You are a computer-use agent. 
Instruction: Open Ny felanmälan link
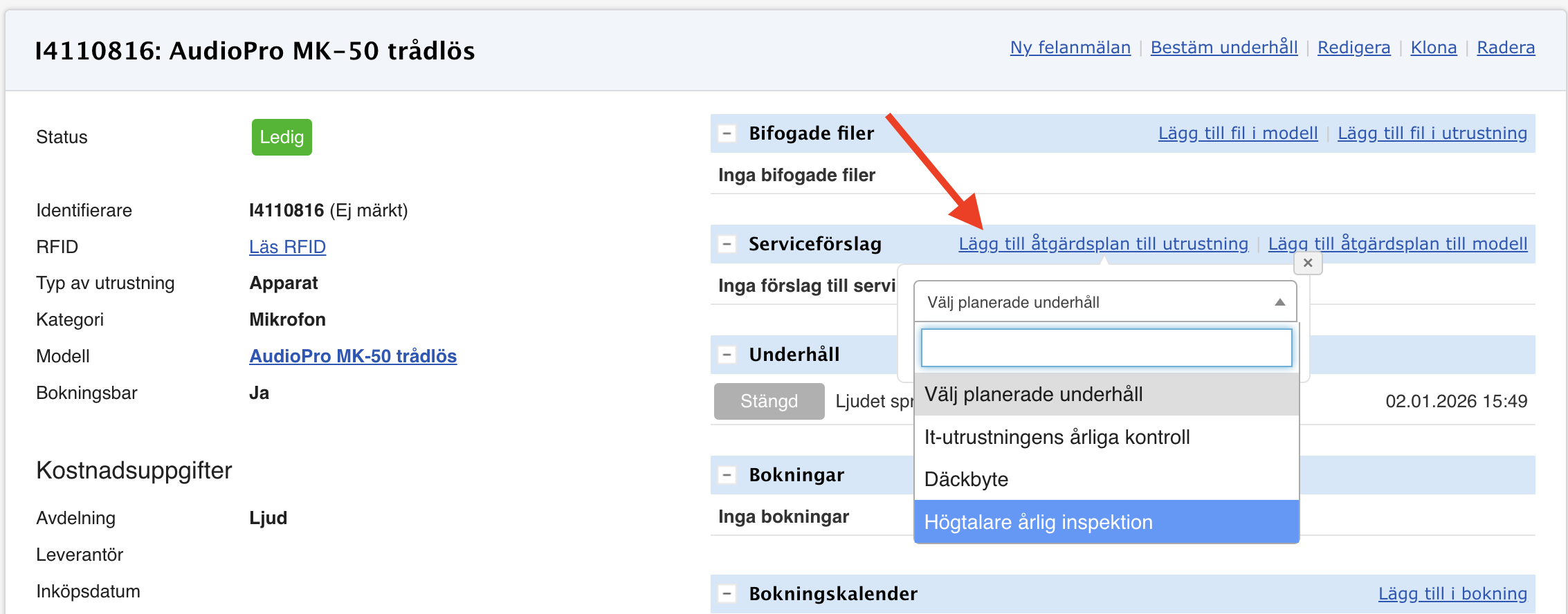coord(1070,48)
